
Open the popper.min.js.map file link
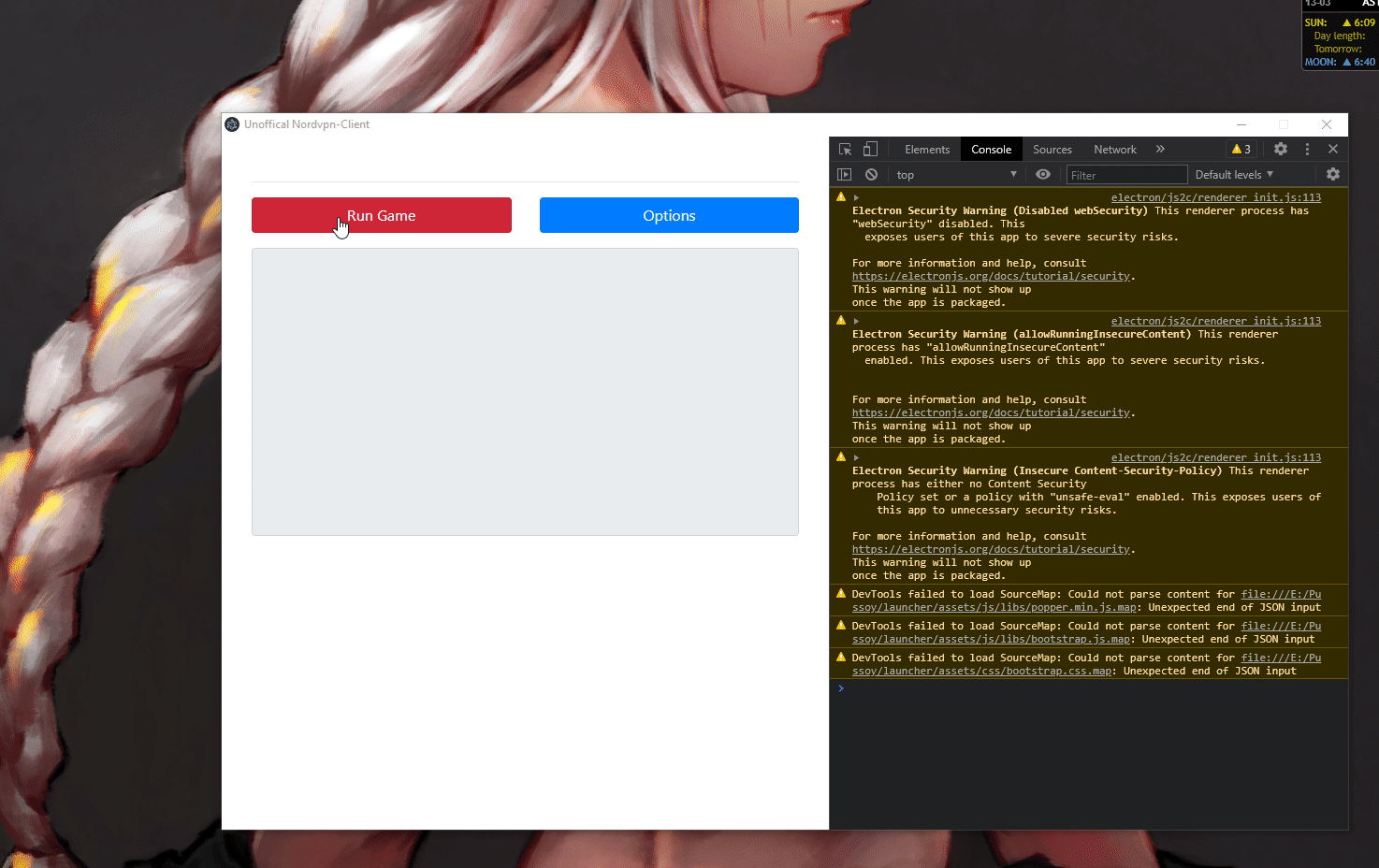994,607
